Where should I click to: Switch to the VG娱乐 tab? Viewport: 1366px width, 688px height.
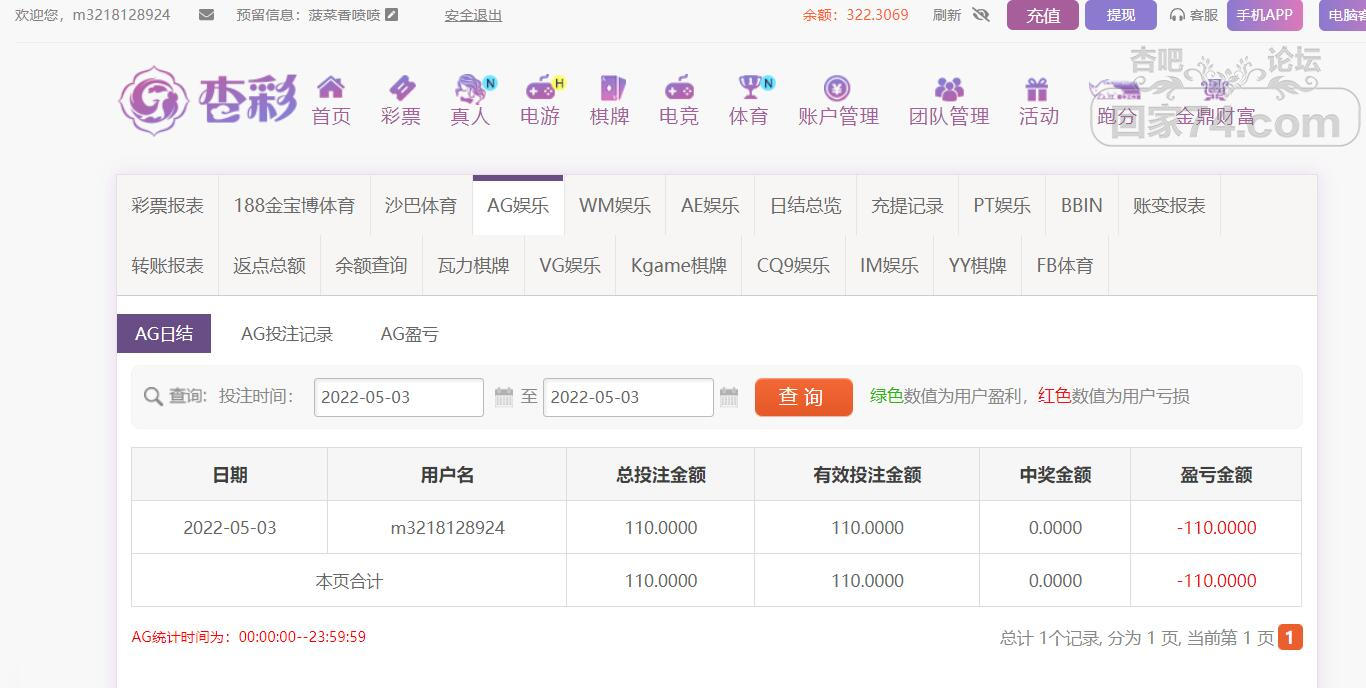click(x=570, y=265)
